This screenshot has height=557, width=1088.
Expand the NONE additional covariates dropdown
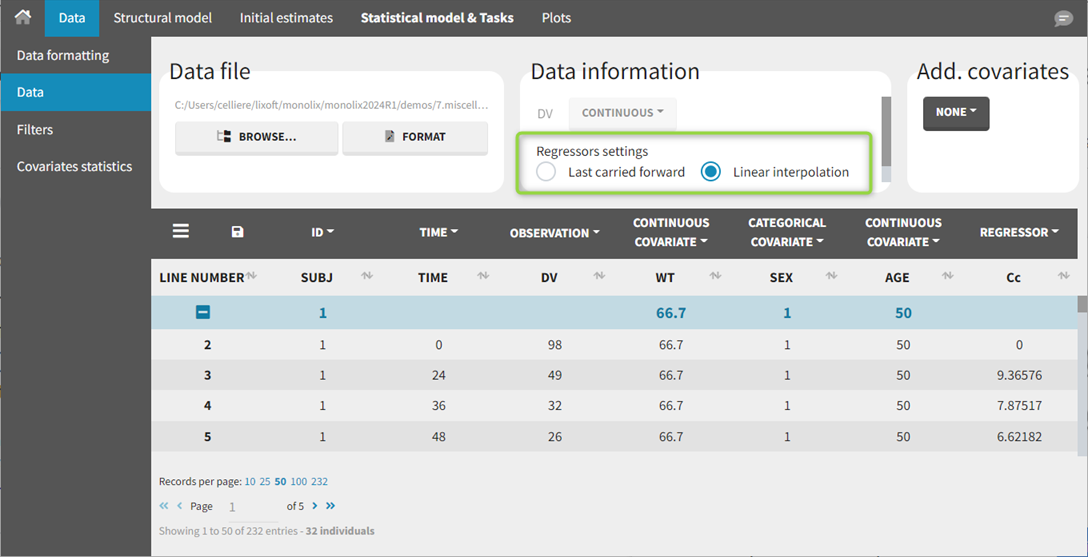pyautogui.click(x=955, y=113)
